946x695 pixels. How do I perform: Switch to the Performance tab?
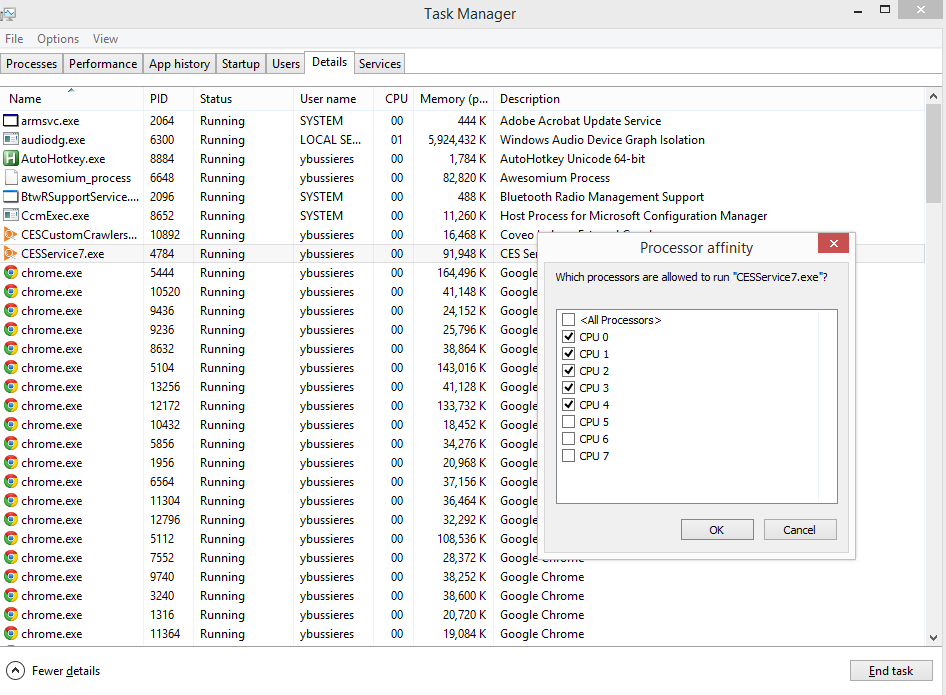[103, 63]
